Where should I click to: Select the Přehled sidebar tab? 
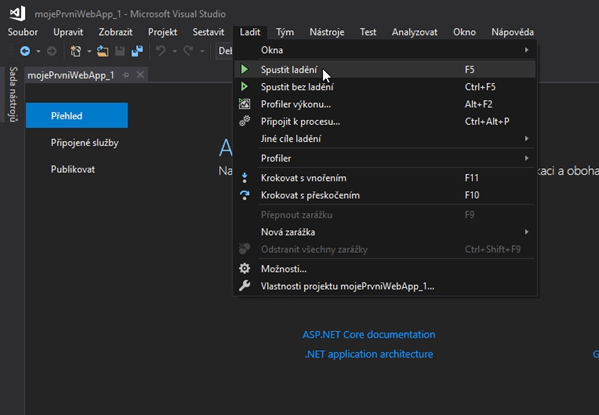(77, 115)
